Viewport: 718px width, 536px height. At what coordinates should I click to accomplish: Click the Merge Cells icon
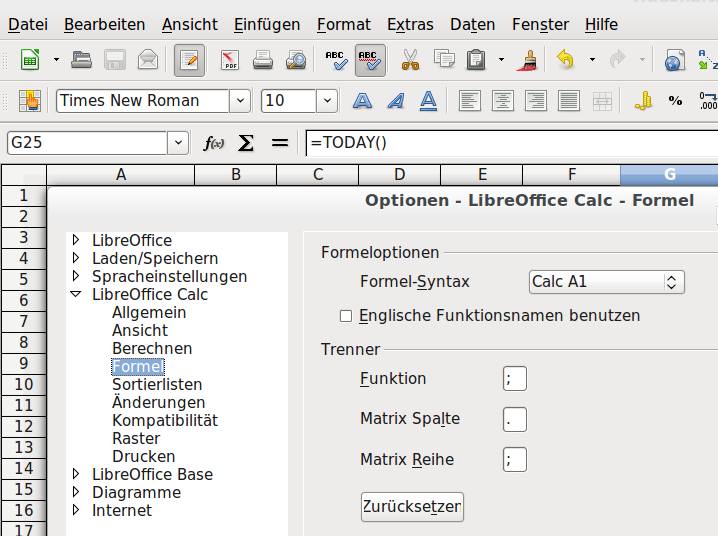click(x=602, y=100)
